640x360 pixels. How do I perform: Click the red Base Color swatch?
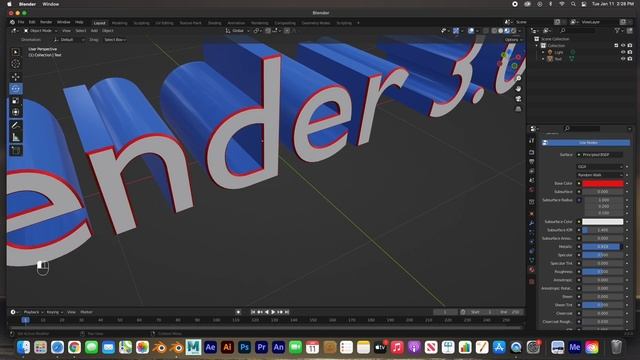click(x=602, y=183)
